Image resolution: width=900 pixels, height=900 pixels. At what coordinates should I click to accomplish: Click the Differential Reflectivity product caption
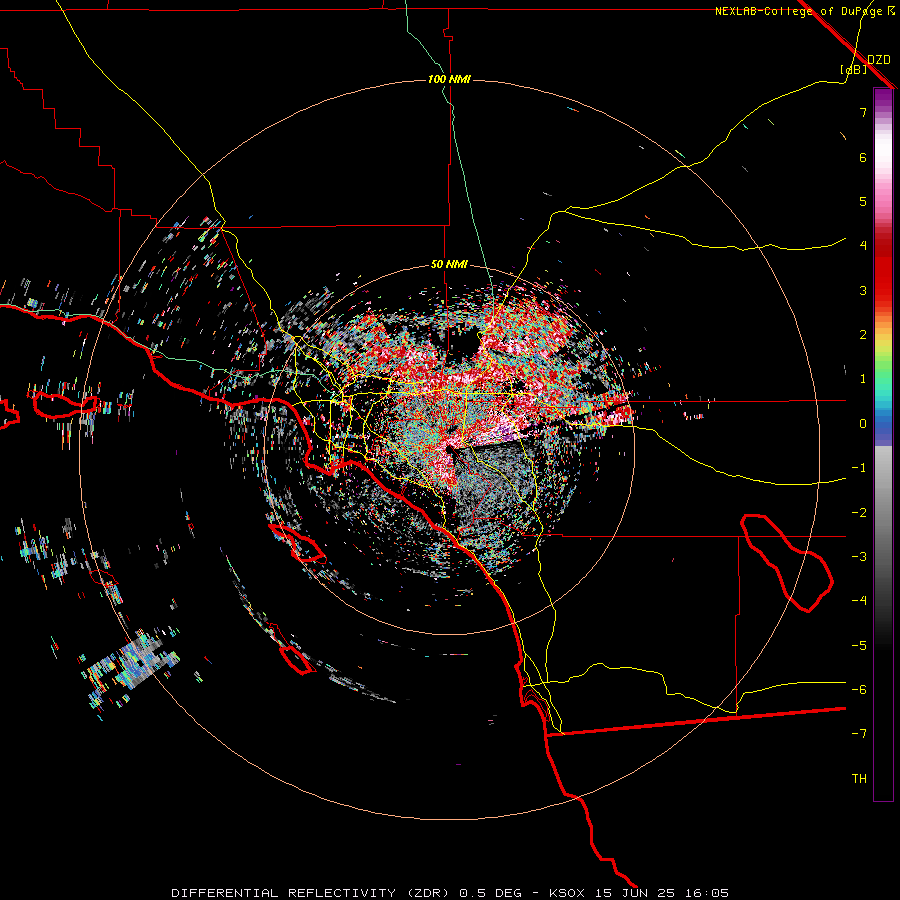pos(450,893)
